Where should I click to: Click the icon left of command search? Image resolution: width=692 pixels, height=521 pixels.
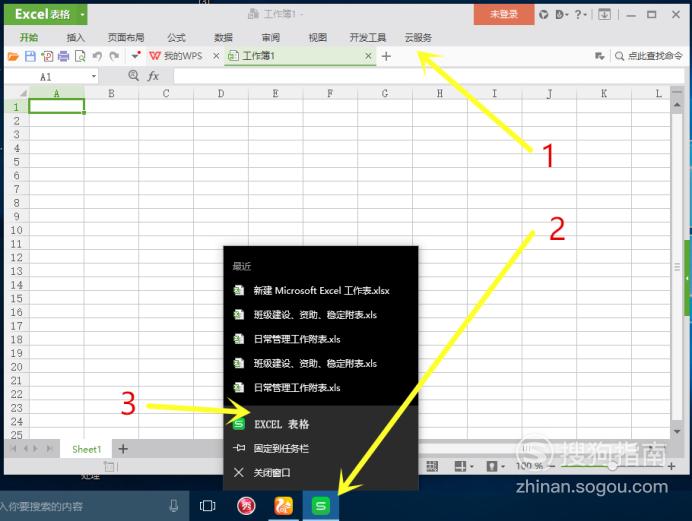click(x=599, y=56)
